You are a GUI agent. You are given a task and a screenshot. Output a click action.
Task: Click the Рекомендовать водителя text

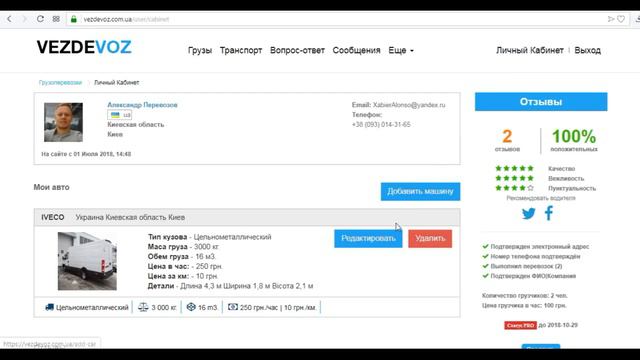[x=541, y=198]
